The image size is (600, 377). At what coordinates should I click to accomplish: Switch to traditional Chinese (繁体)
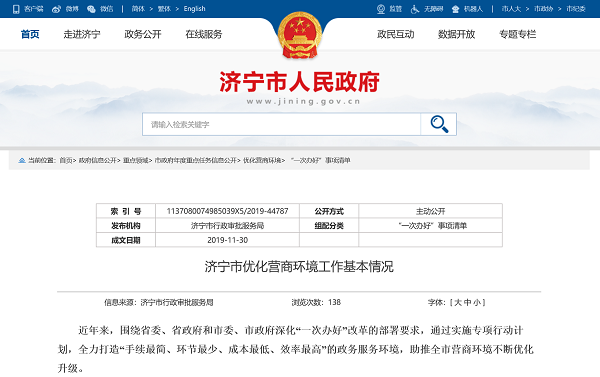coord(164,9)
